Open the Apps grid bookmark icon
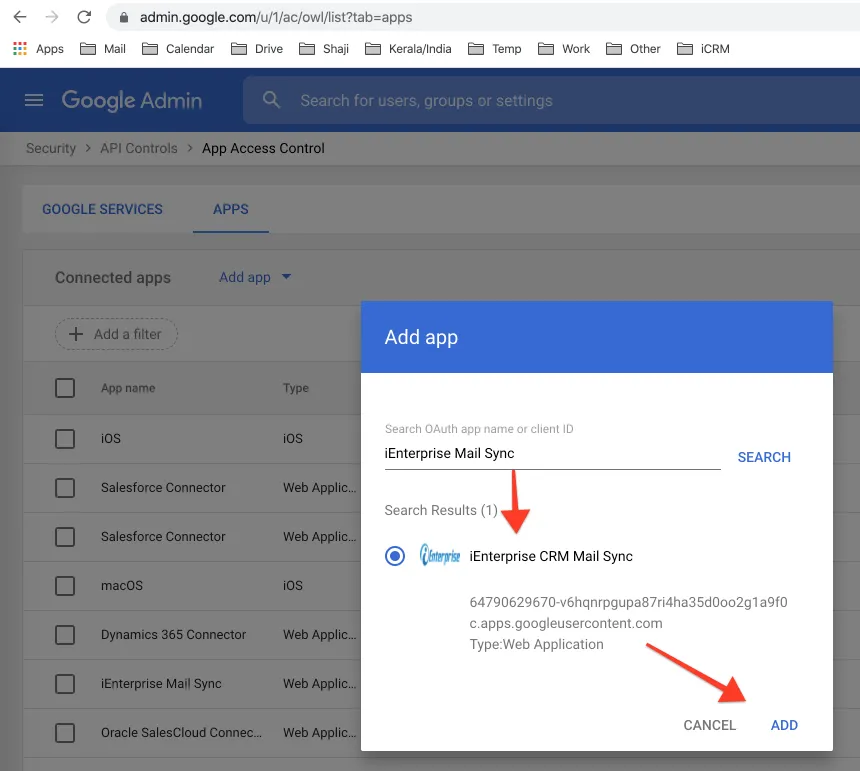The height and width of the screenshot is (771, 860). 20,49
